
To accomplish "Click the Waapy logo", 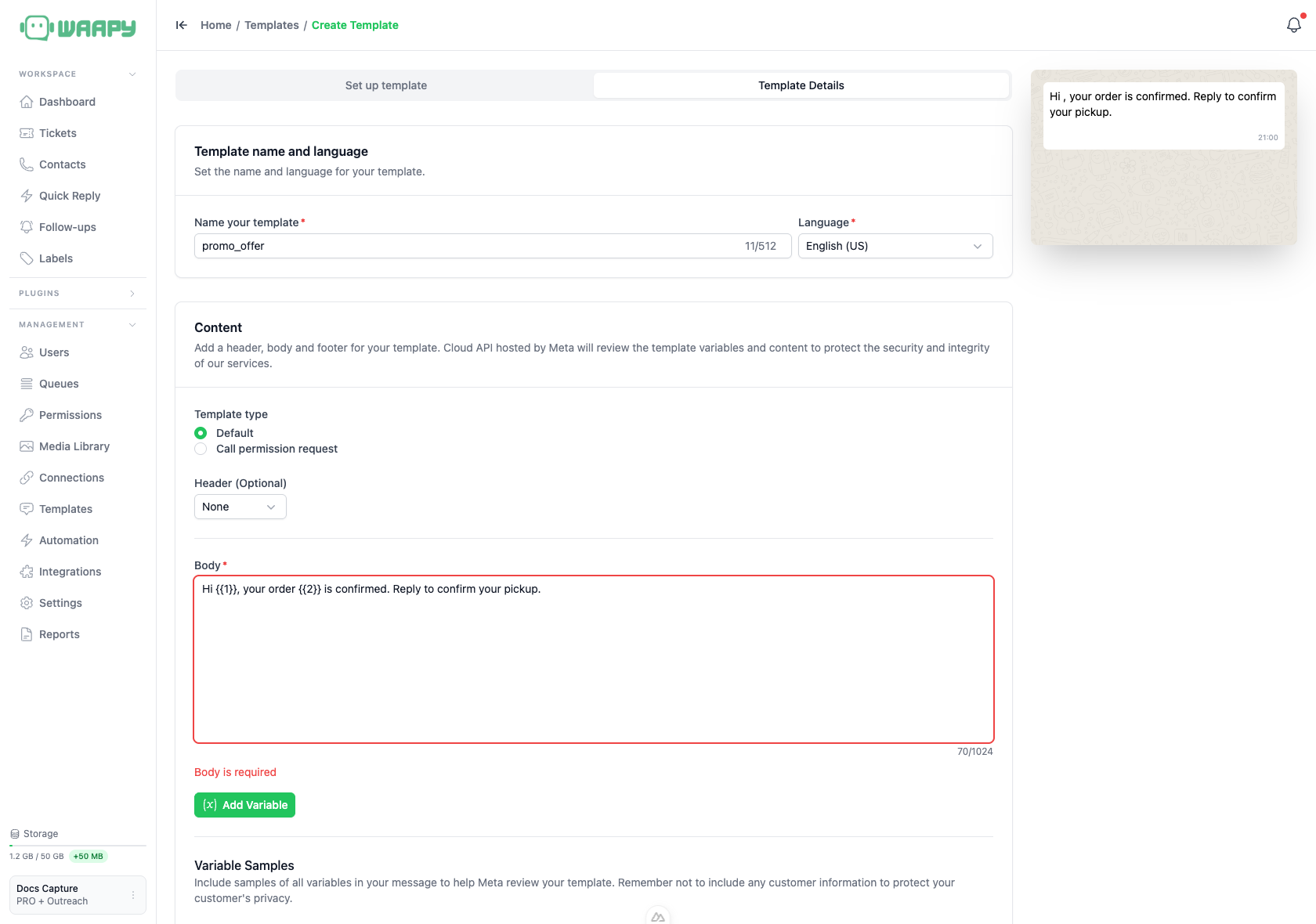I will (x=78, y=28).
